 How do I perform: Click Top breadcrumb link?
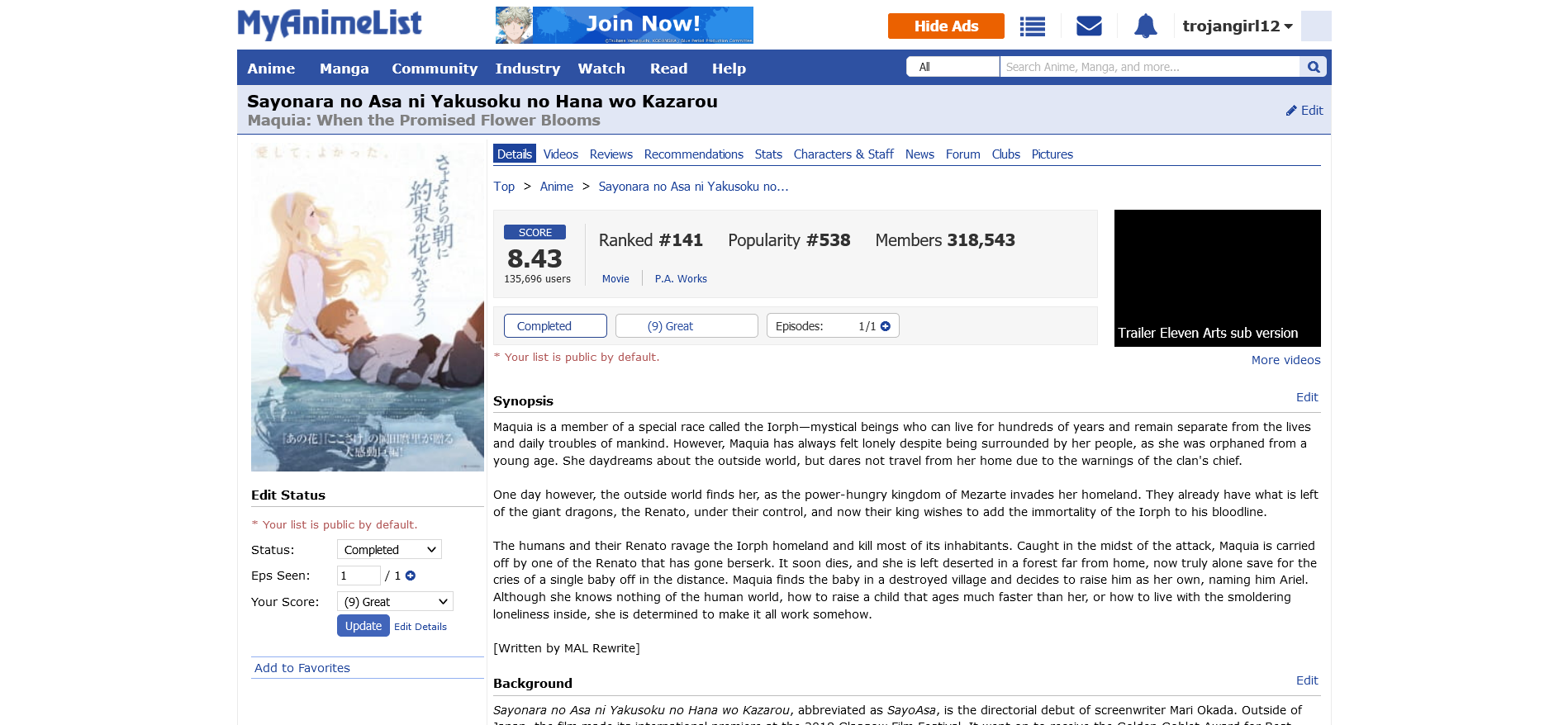[504, 187]
